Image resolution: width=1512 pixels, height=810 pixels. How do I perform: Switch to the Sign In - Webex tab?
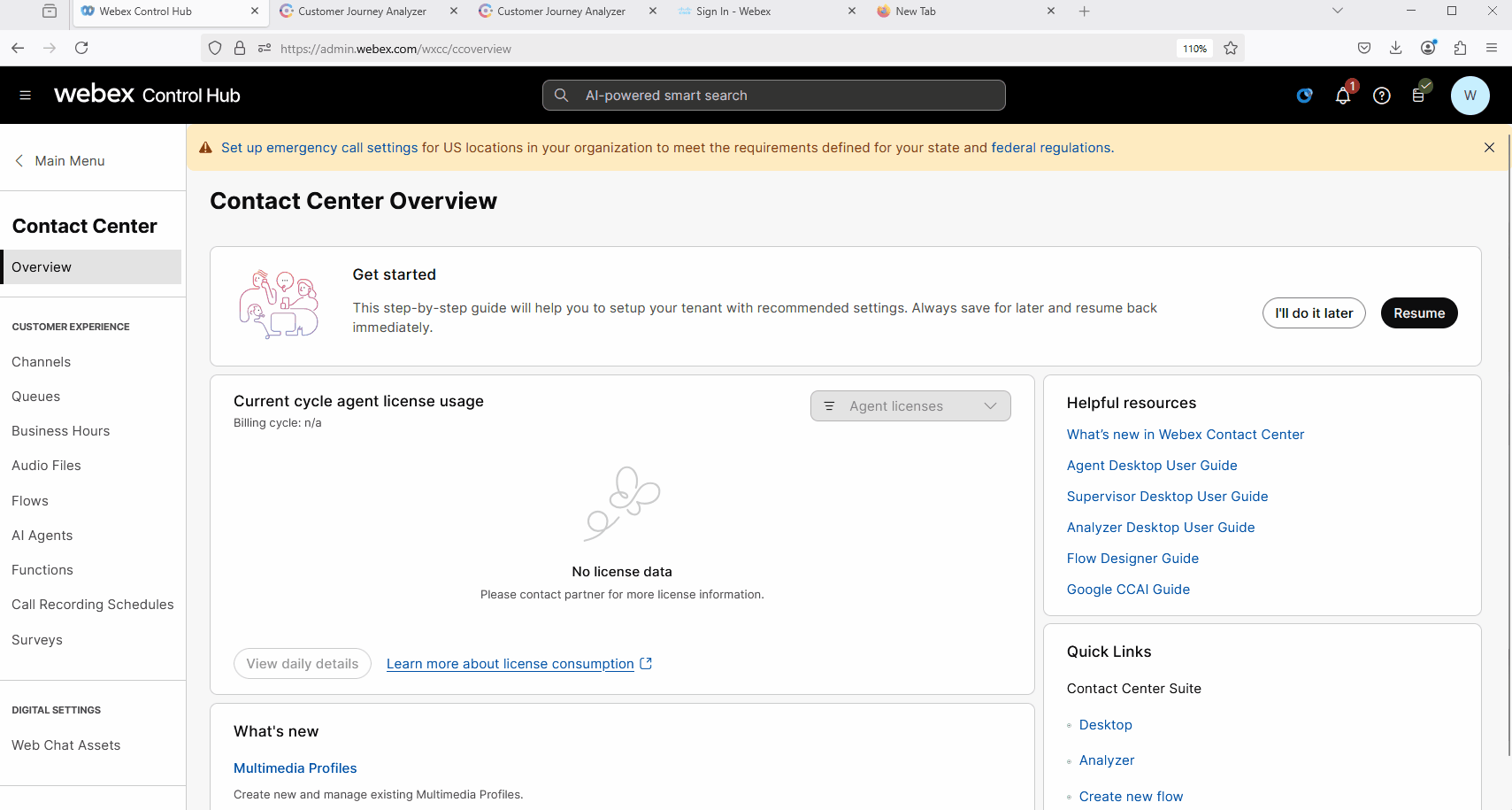pyautogui.click(x=733, y=12)
